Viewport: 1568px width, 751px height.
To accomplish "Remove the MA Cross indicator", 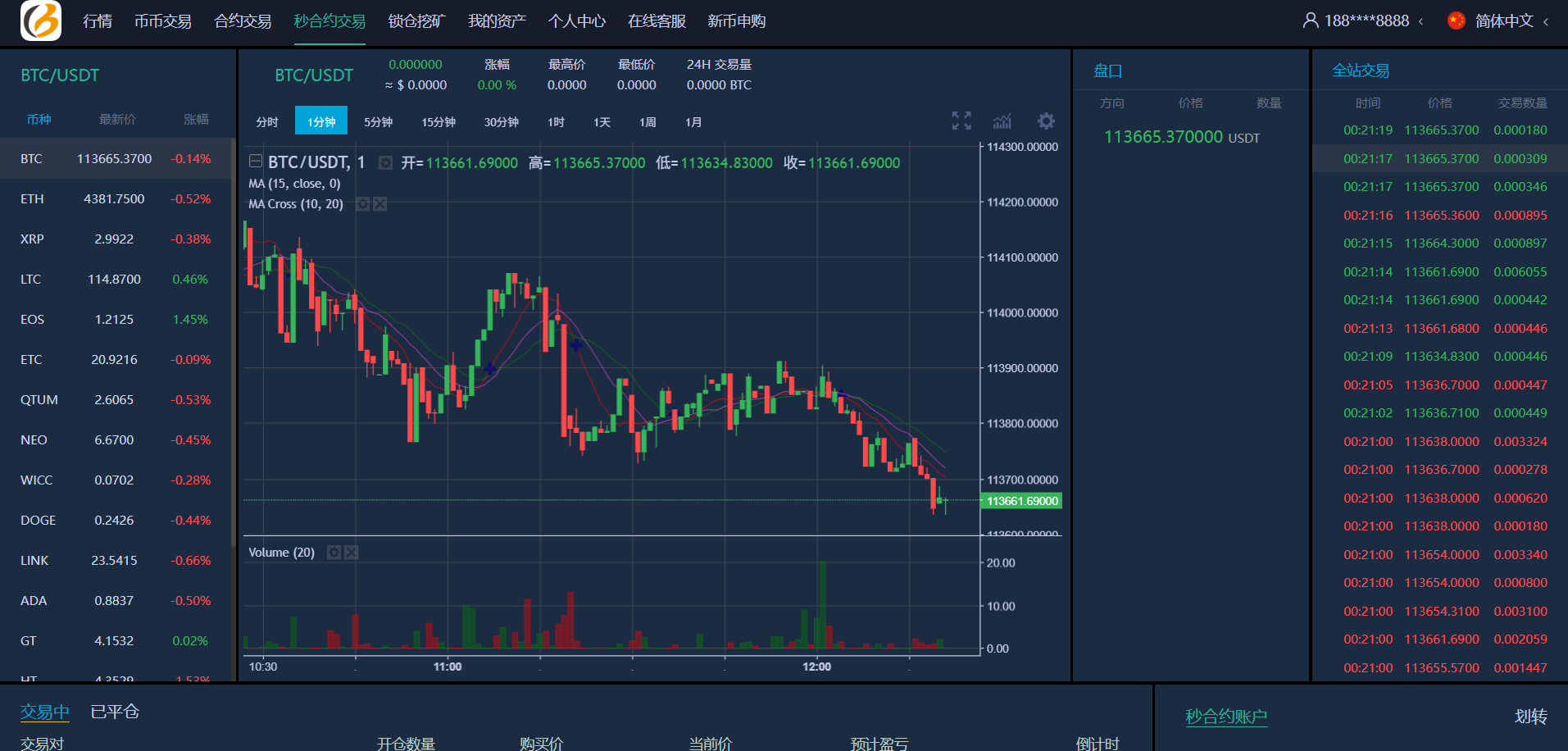I will click(380, 204).
